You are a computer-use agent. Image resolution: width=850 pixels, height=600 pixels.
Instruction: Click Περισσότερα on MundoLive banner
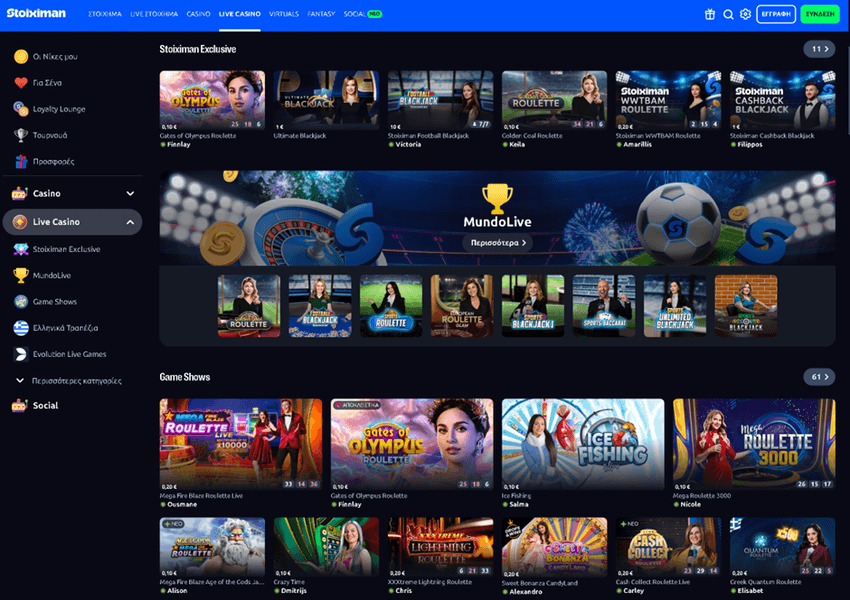tap(498, 243)
